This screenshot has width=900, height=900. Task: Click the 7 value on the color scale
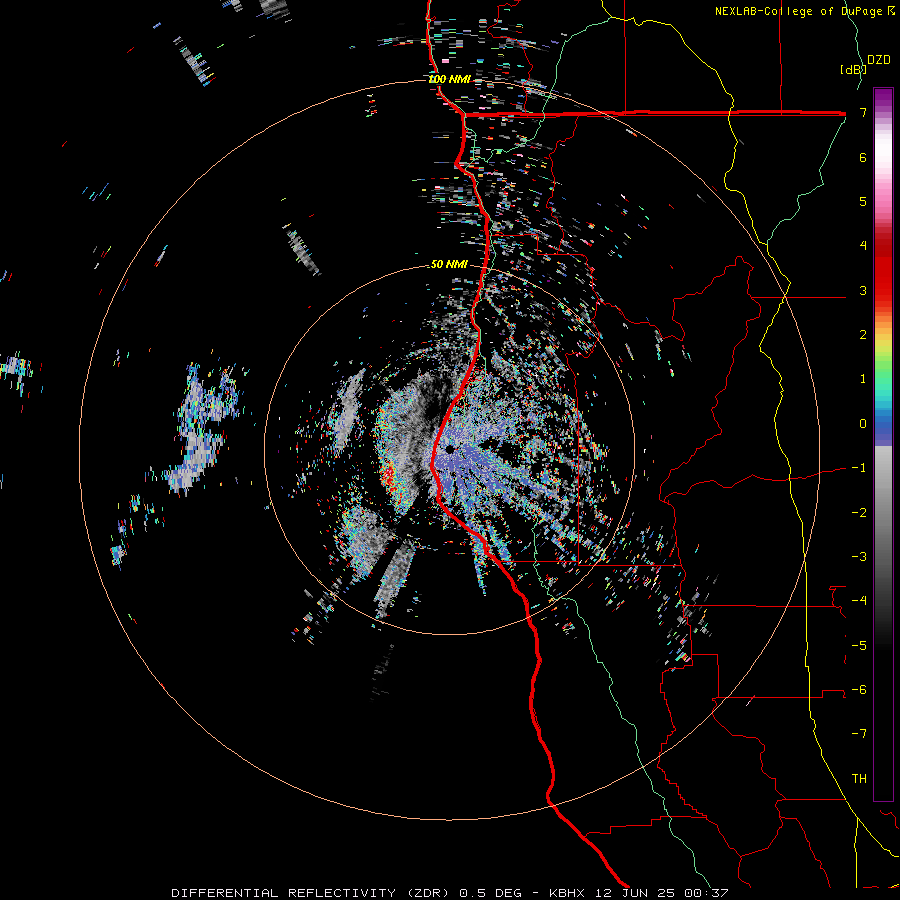[x=863, y=112]
